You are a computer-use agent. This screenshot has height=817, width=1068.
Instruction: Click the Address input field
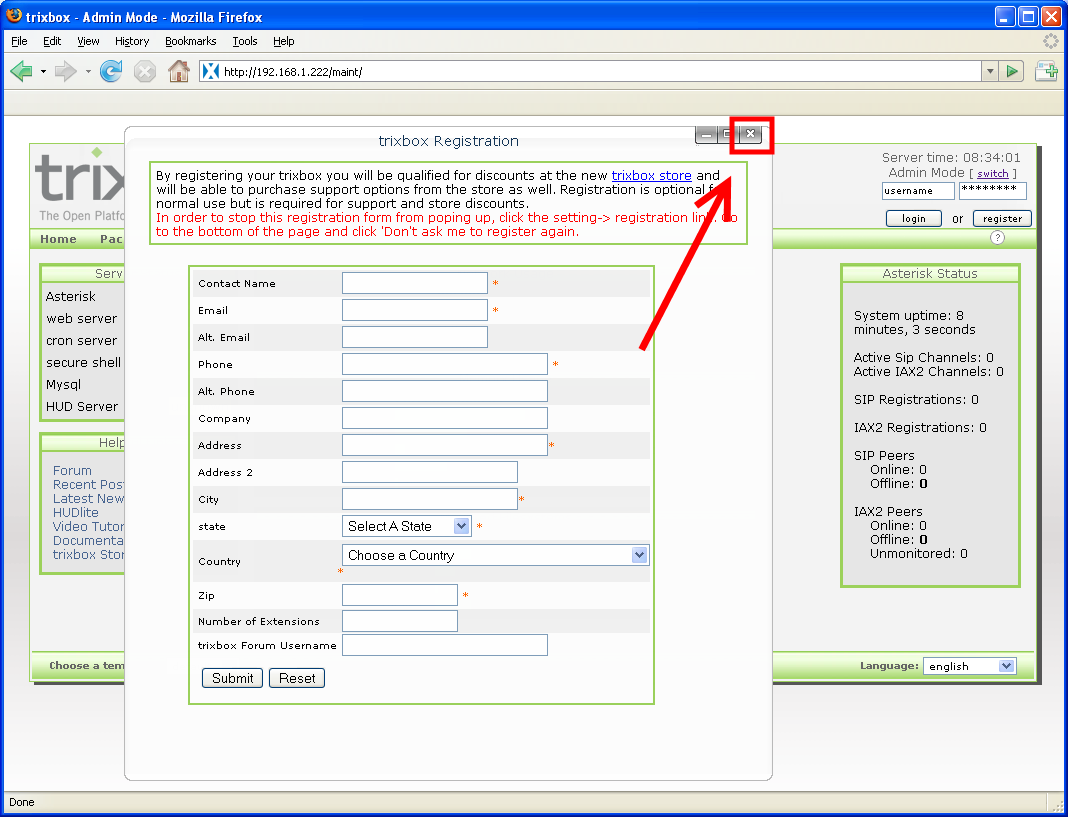pos(445,445)
